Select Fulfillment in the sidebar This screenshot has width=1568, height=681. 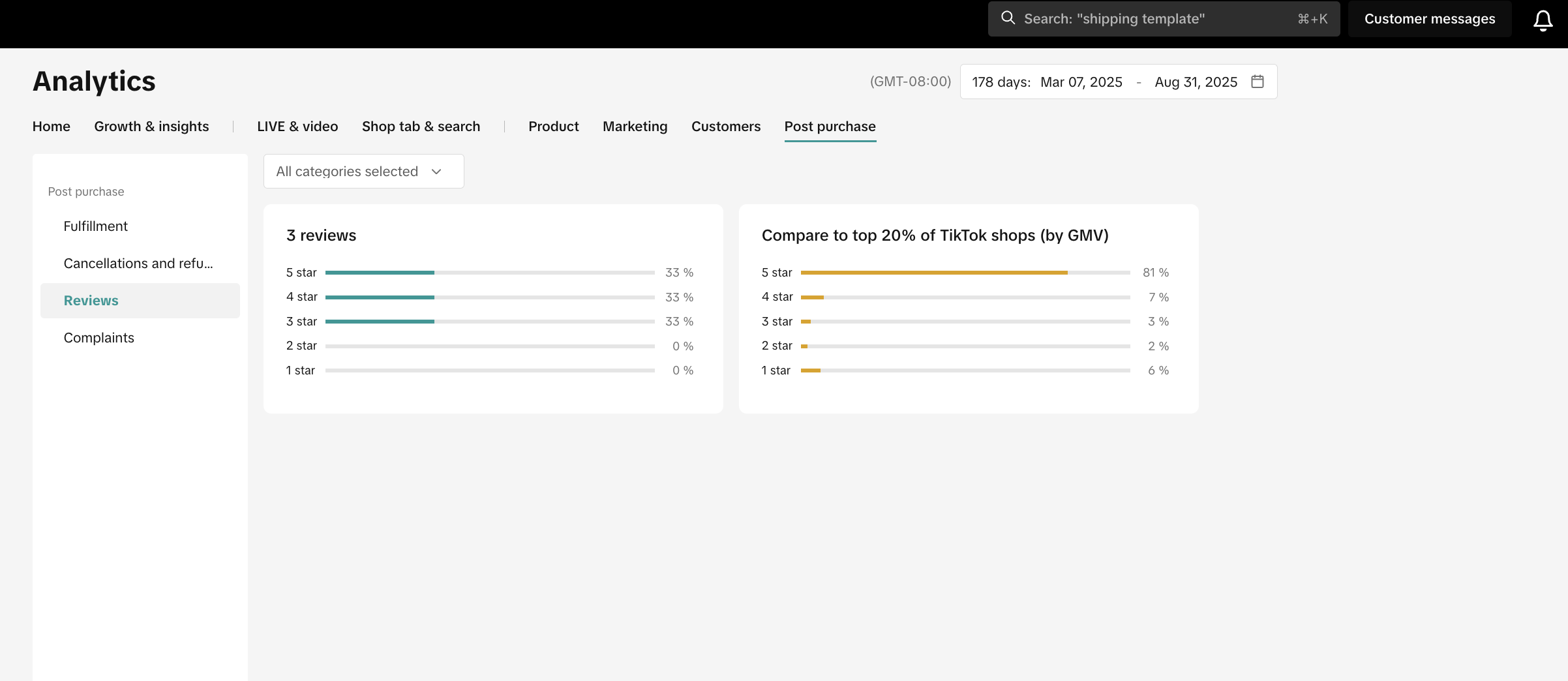(95, 226)
